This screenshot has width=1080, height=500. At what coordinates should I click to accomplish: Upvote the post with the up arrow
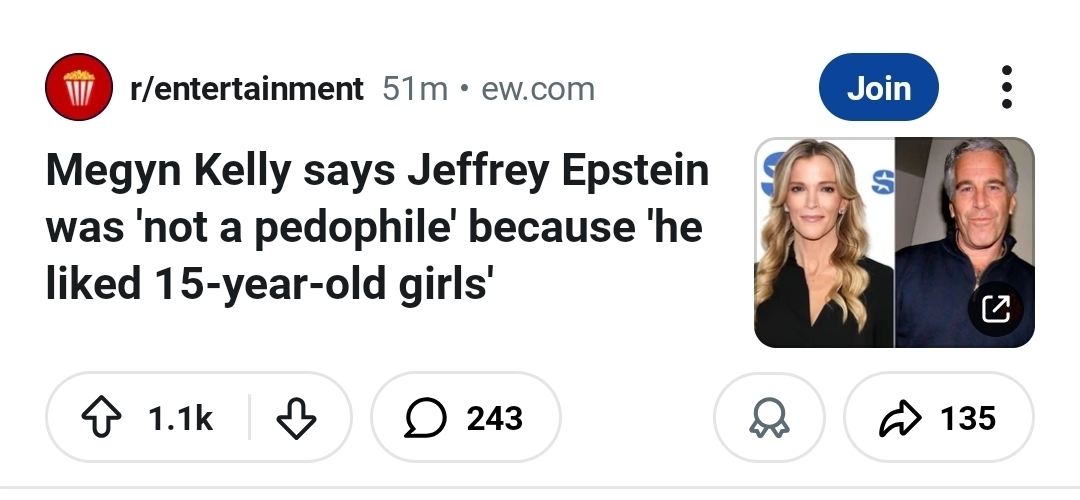coord(102,418)
